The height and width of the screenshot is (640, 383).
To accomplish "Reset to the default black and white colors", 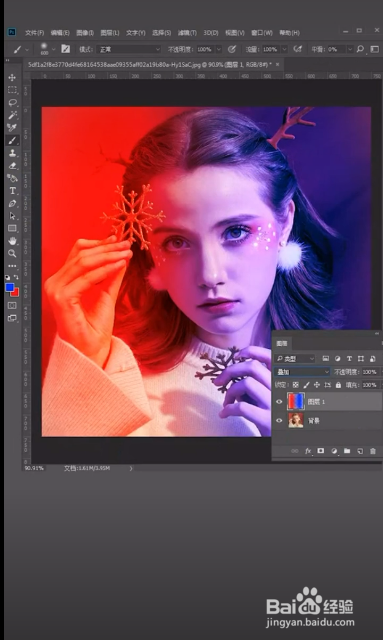I will [x=8, y=278].
